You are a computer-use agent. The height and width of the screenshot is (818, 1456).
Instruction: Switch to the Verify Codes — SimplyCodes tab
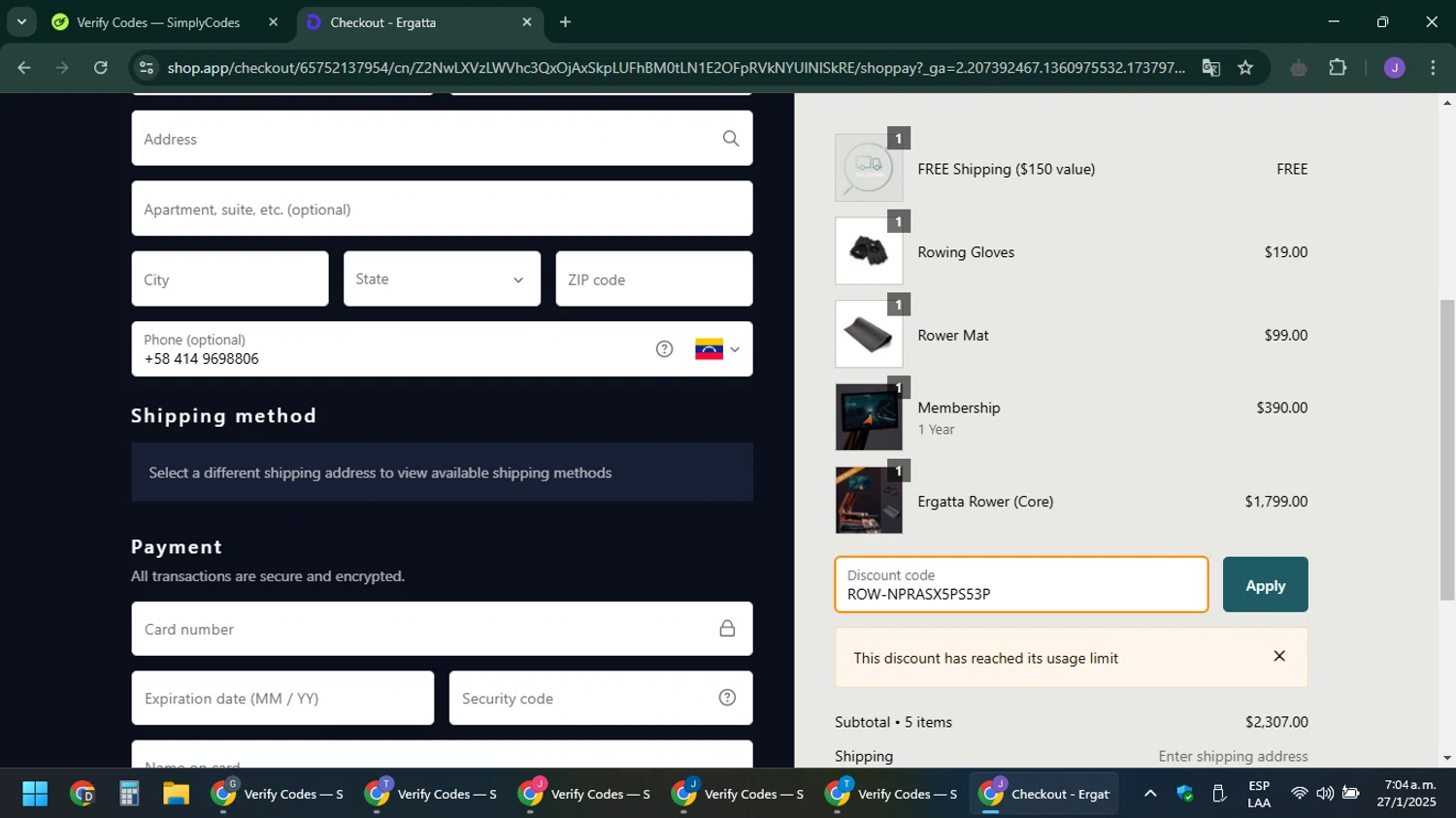[157, 22]
